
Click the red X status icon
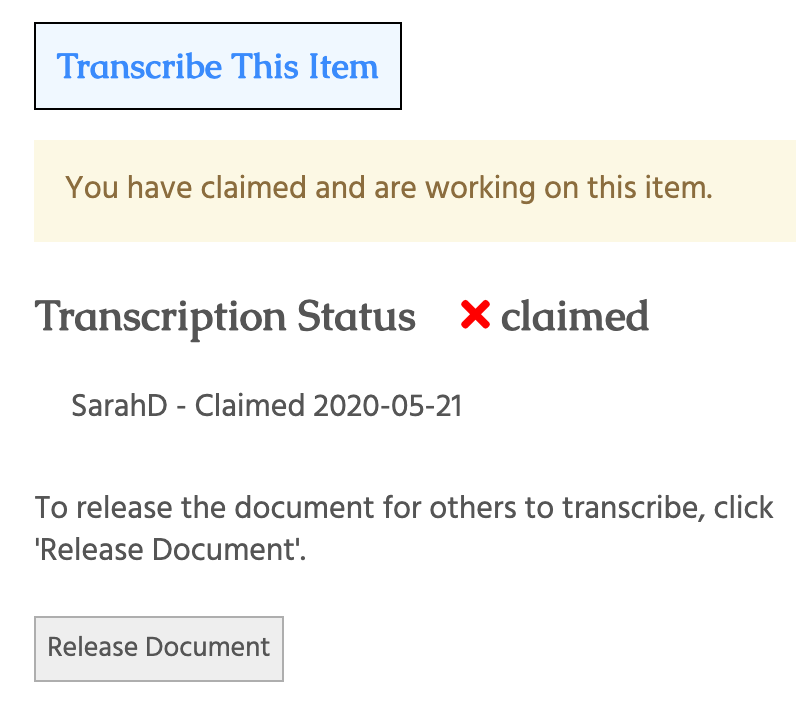(475, 316)
